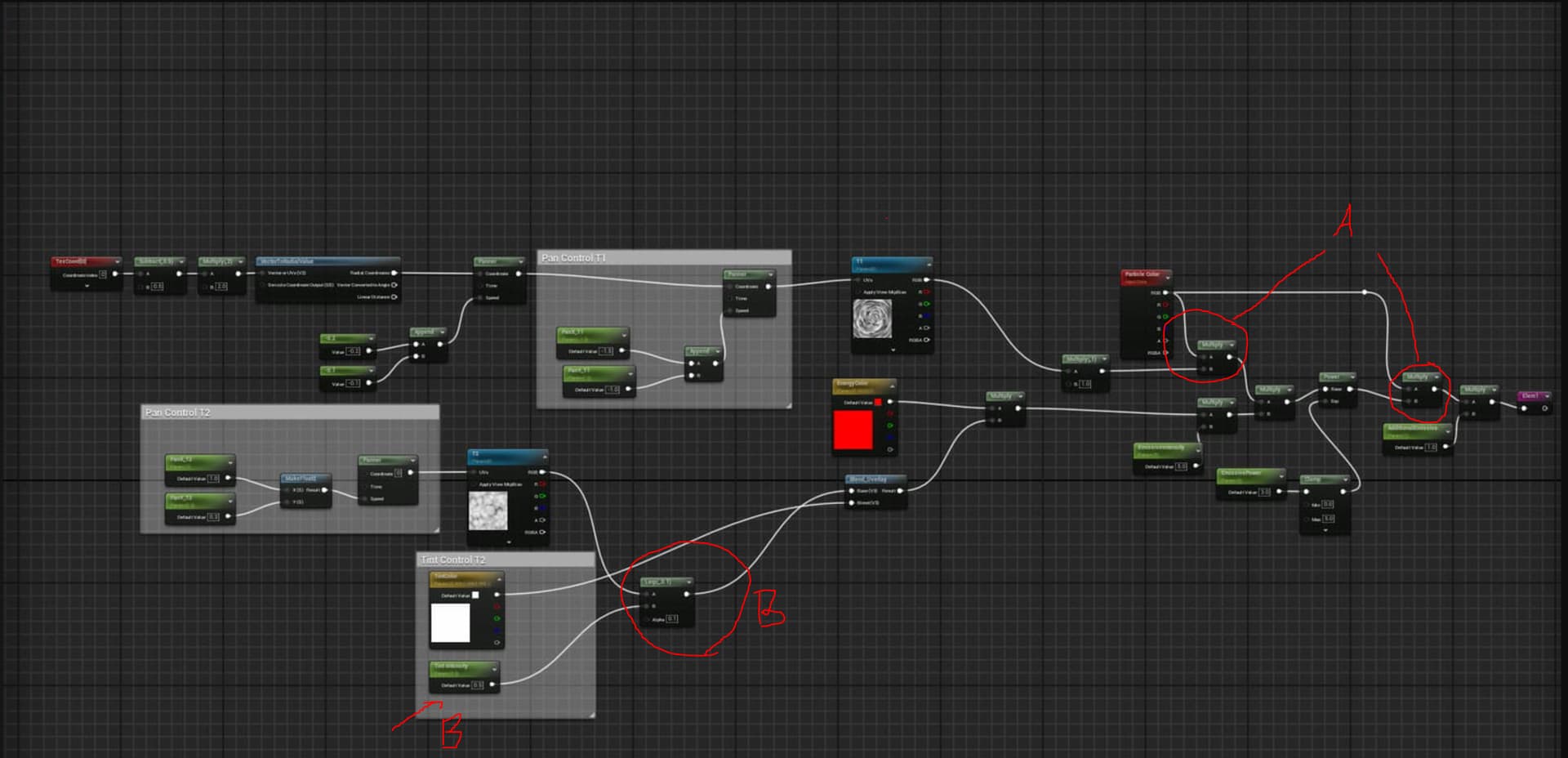Click the -0.1 constant Value field
The width and height of the screenshot is (1568, 758).
click(x=353, y=383)
